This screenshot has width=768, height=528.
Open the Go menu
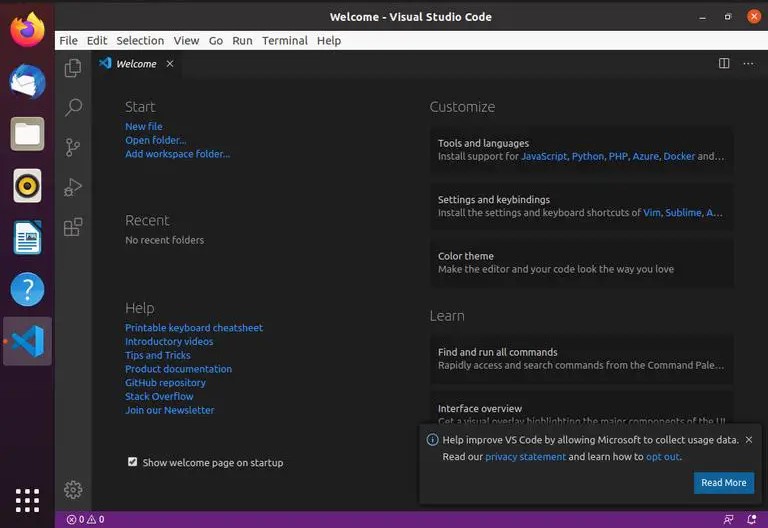pyautogui.click(x=216, y=41)
